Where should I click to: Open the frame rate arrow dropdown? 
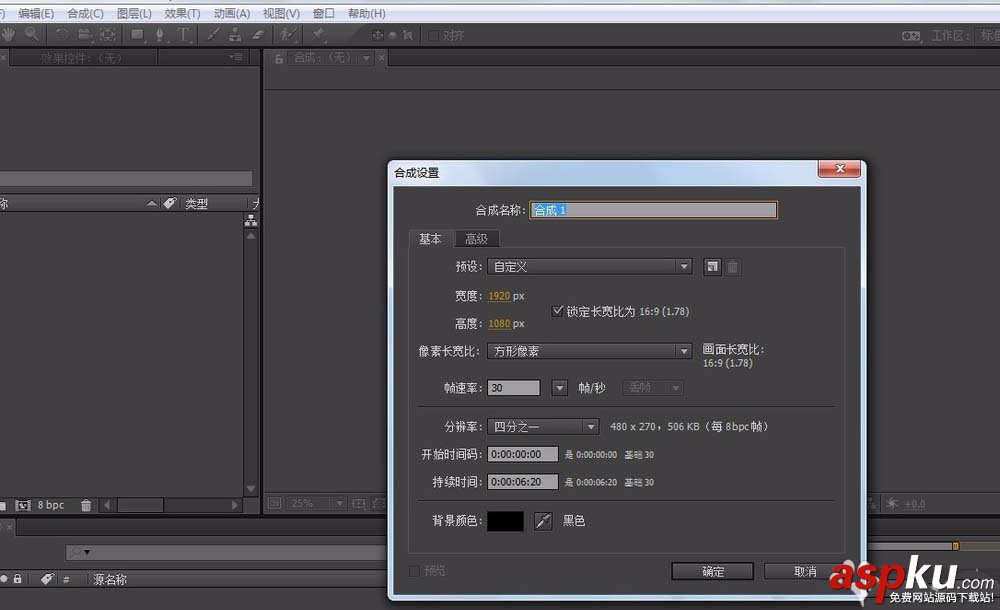(x=559, y=387)
